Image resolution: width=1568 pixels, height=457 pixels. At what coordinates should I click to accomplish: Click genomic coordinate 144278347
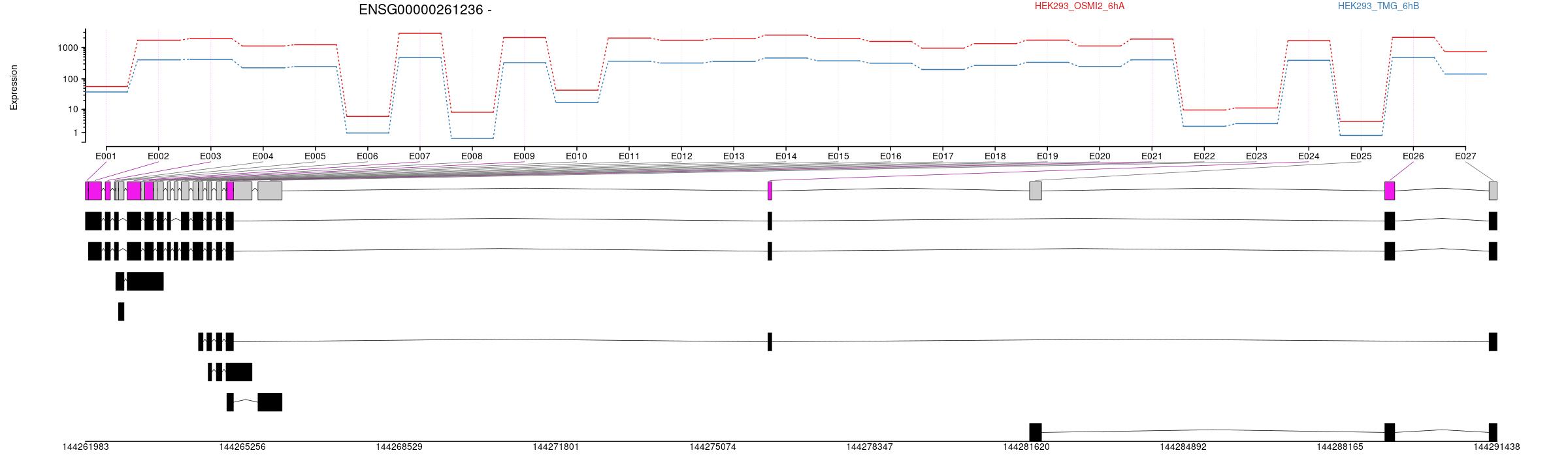coord(870,447)
